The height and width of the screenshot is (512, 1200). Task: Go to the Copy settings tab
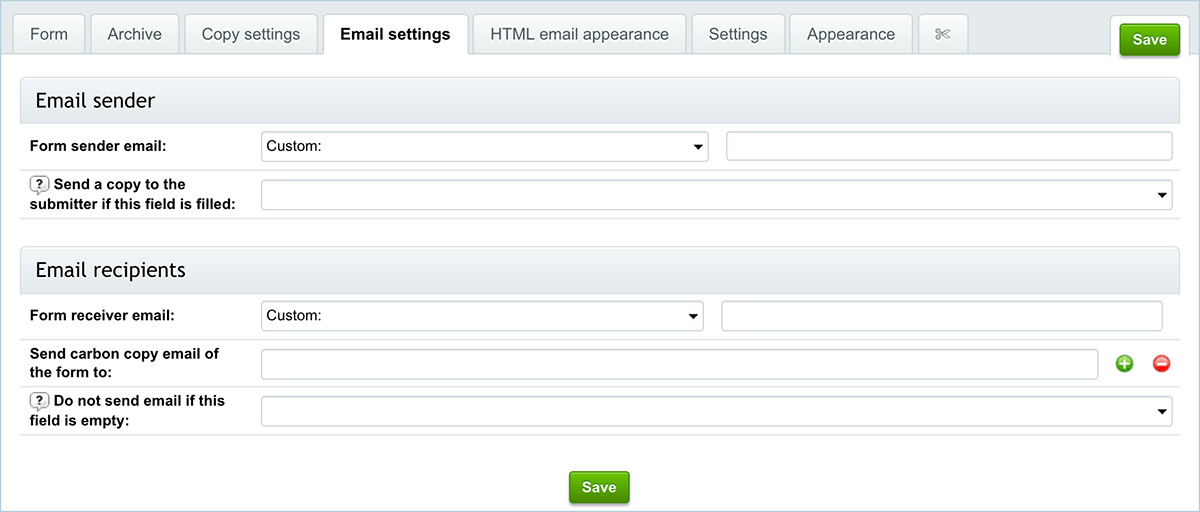(x=251, y=34)
